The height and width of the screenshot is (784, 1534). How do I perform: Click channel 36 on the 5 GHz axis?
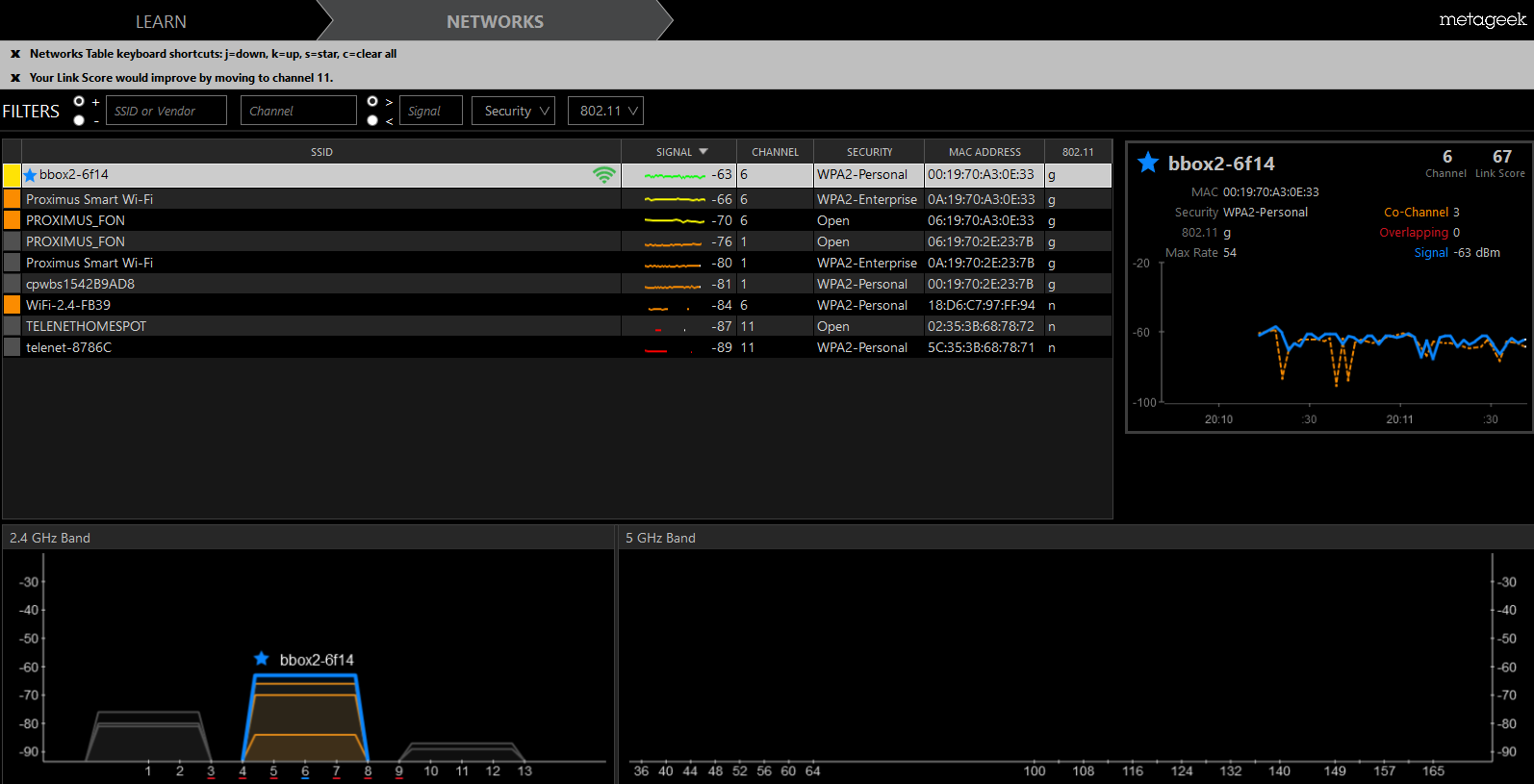tap(641, 771)
